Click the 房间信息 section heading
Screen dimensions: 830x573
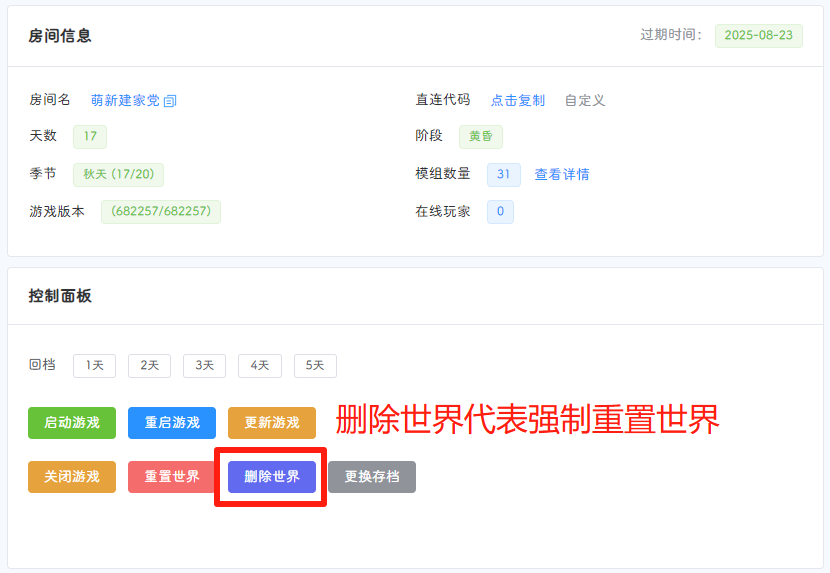pyautogui.click(x=60, y=36)
